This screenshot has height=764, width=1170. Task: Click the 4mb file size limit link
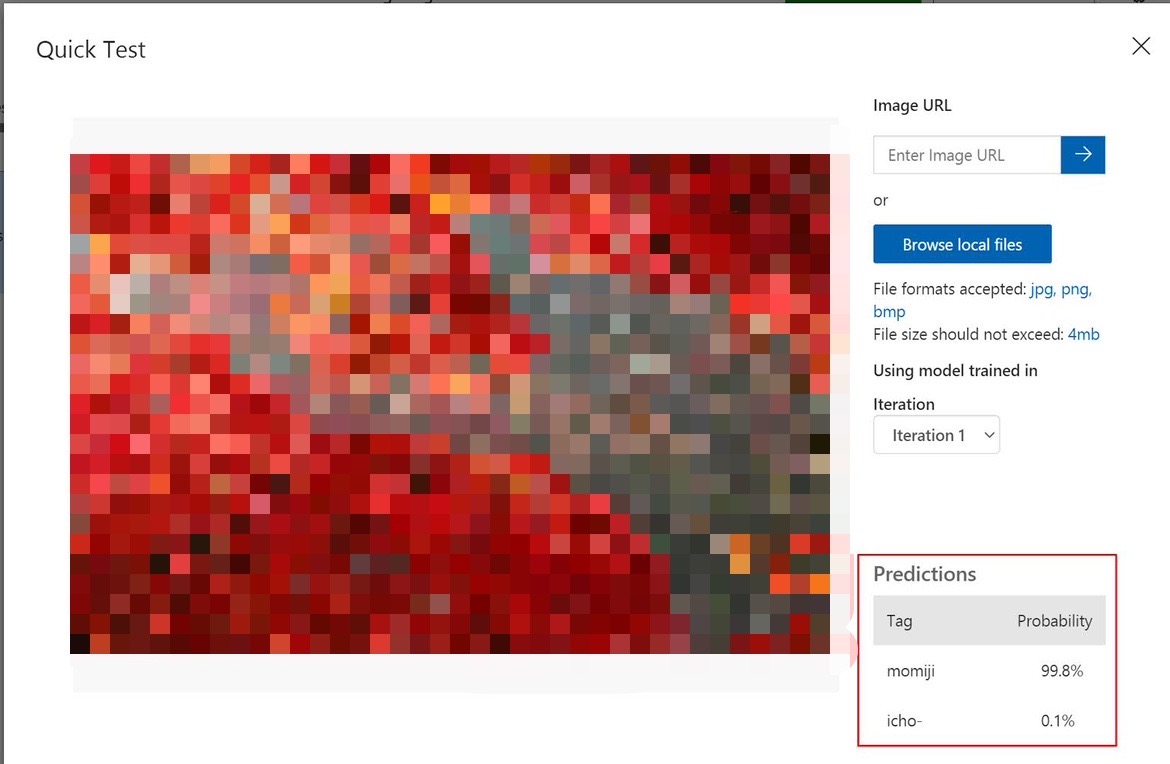pyautogui.click(x=1084, y=334)
